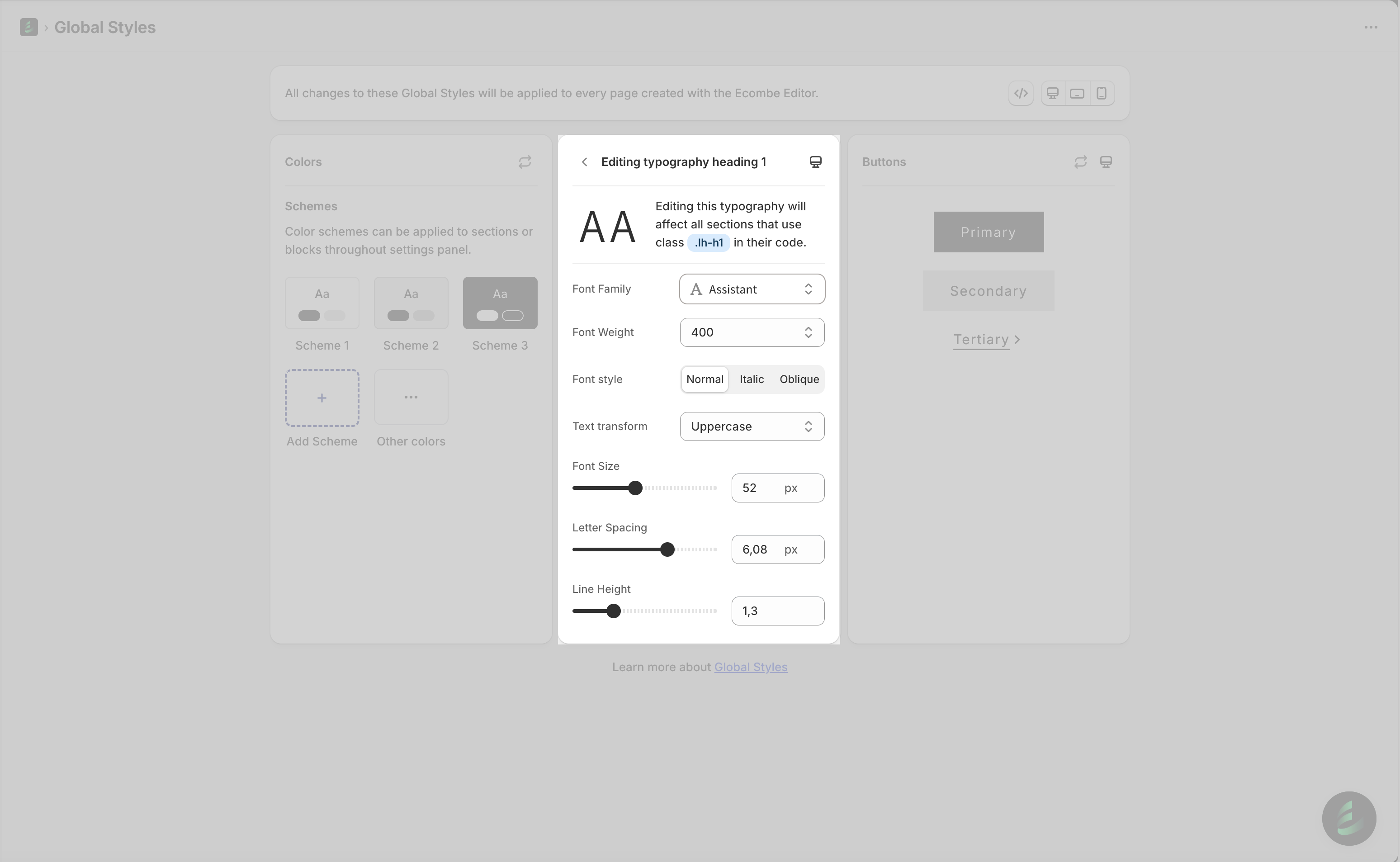Select Scheme 3 color scheme
Image resolution: width=1400 pixels, height=862 pixels.
[x=500, y=303]
